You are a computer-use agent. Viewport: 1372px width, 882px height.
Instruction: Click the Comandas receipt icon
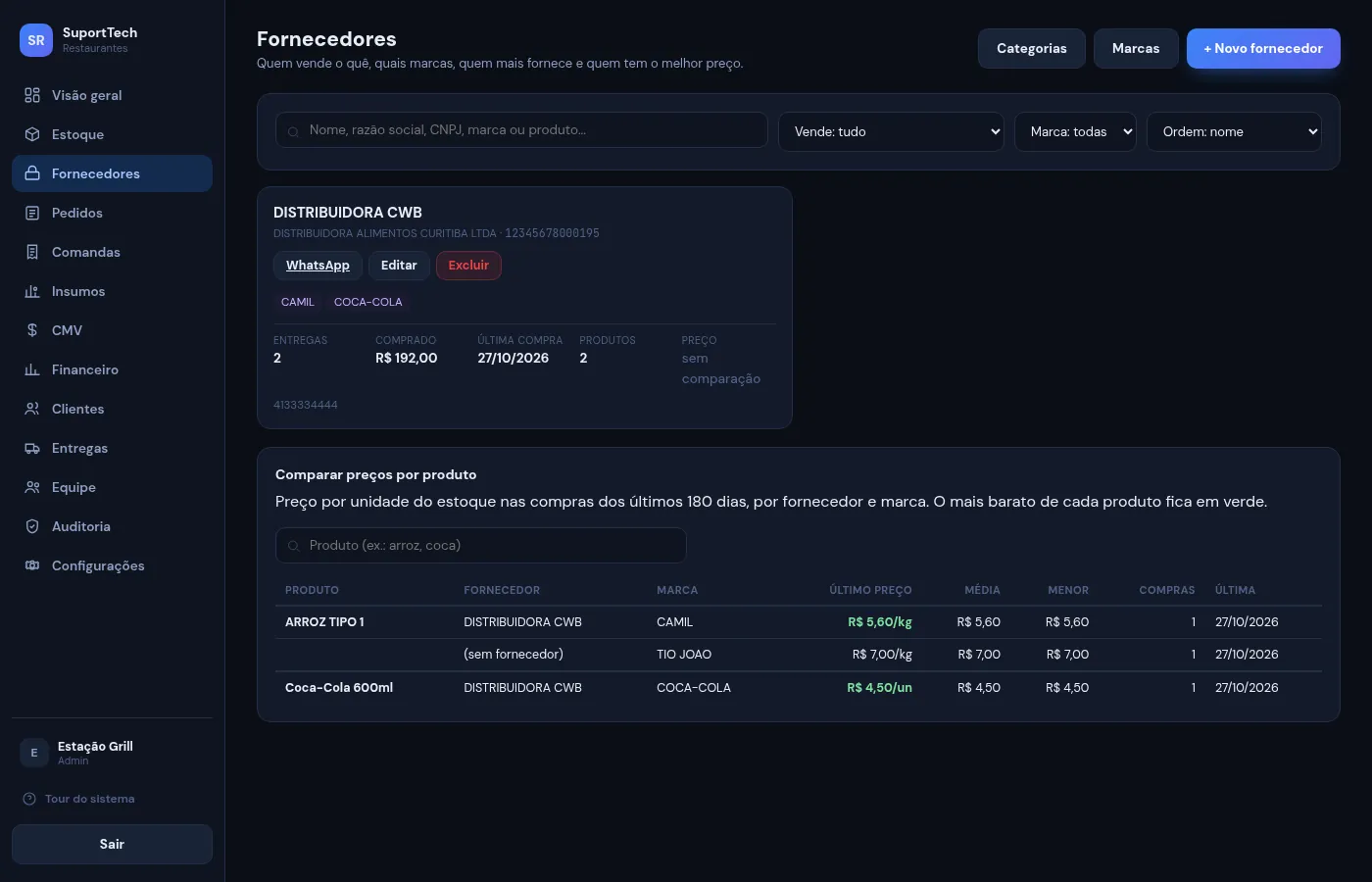point(32,252)
